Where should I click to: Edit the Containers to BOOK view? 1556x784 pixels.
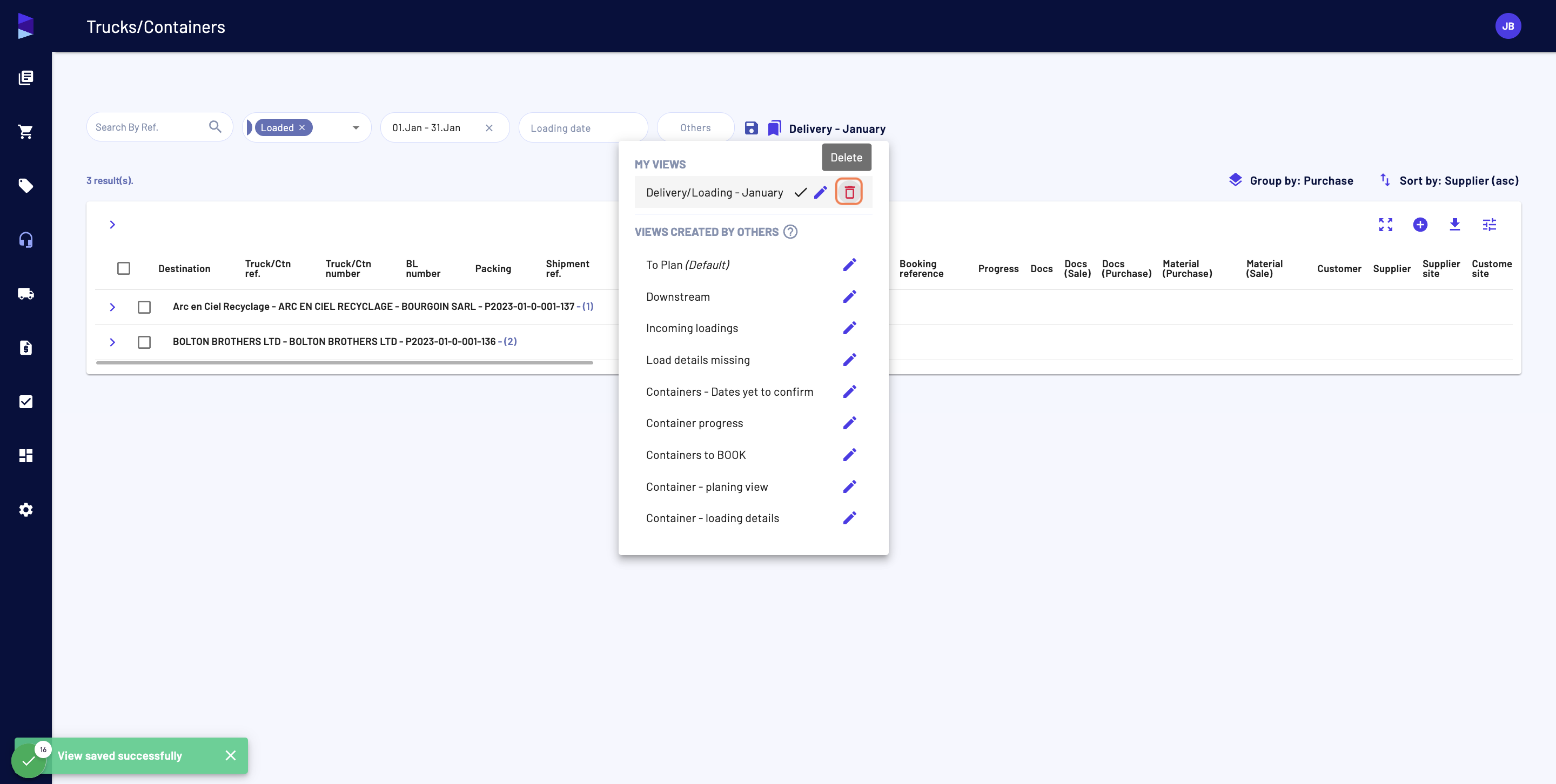[849, 455]
